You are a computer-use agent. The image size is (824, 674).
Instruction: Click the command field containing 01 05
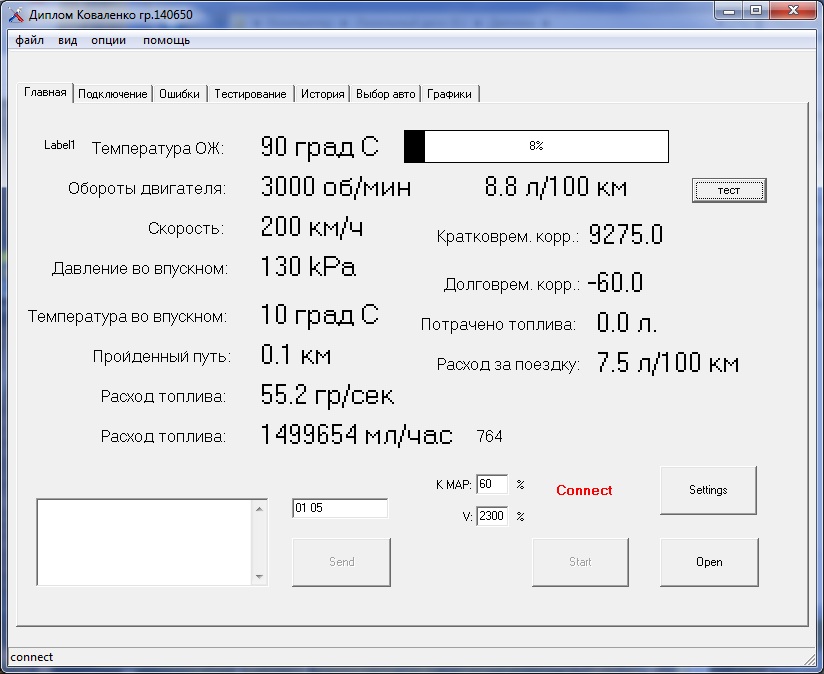pyautogui.click(x=339, y=508)
